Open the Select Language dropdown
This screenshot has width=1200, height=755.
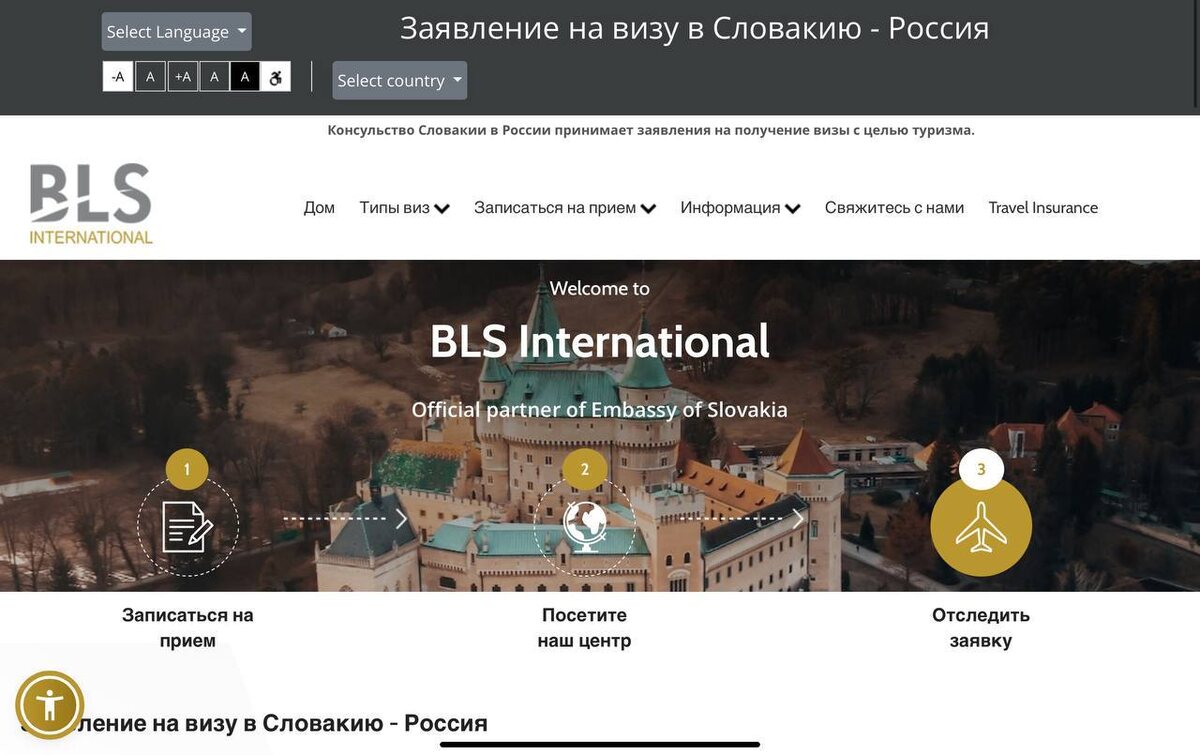coord(177,32)
